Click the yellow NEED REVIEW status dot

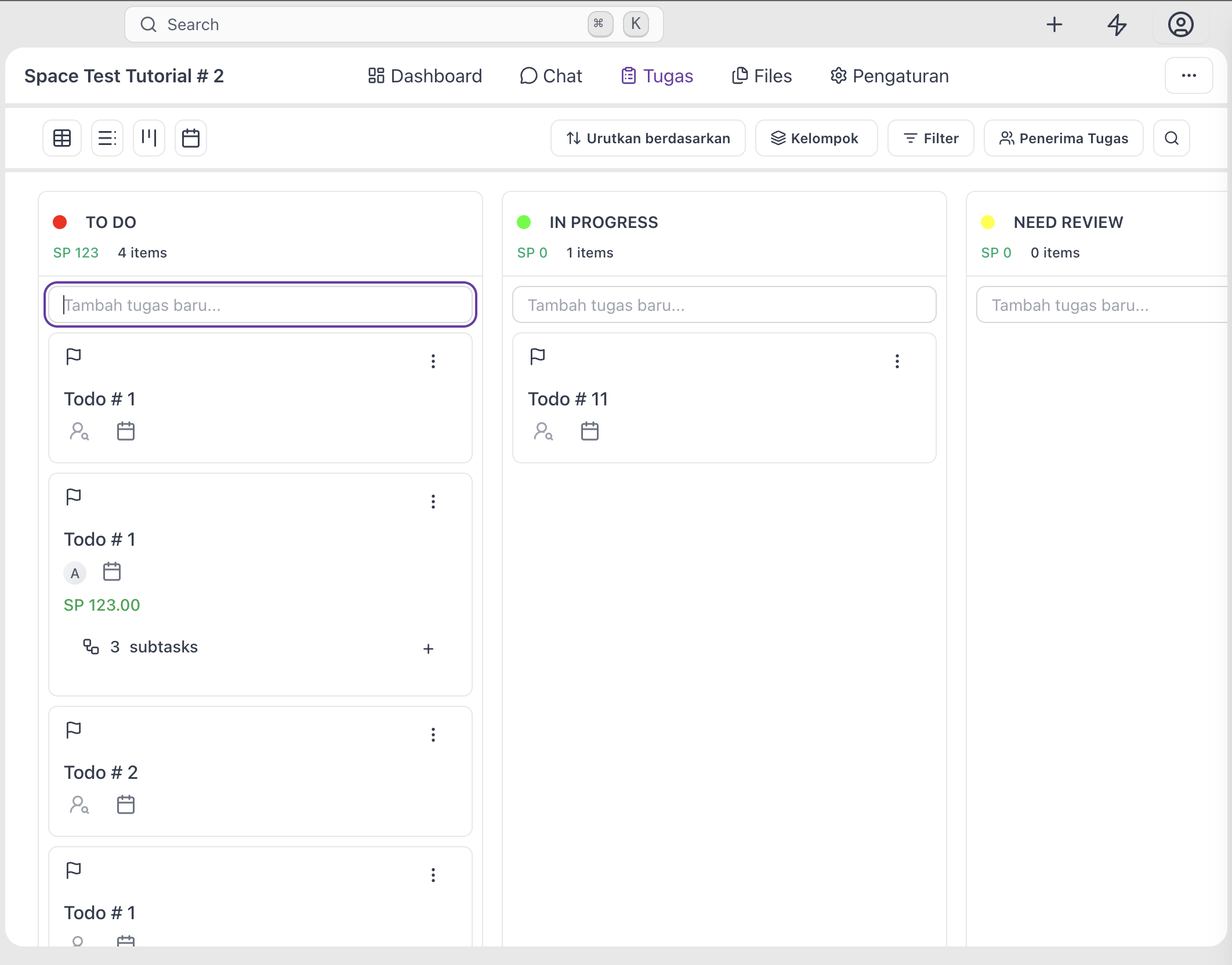click(988, 222)
